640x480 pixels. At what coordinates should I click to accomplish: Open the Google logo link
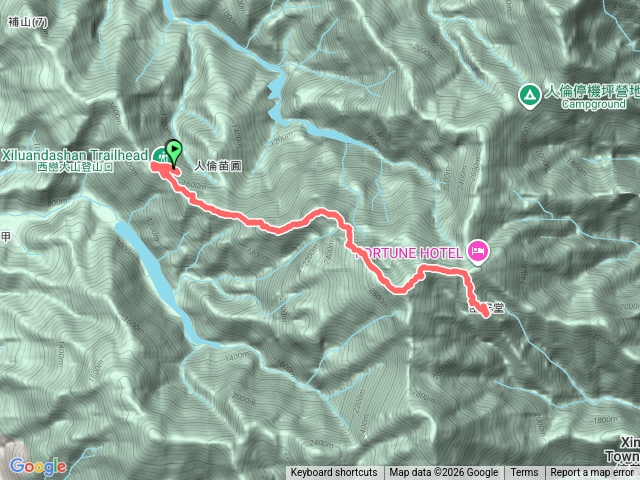tap(38, 466)
